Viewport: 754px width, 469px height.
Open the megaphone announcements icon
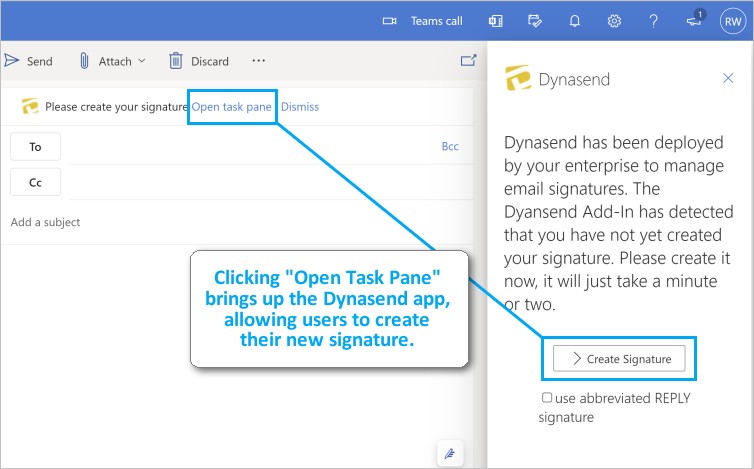[694, 20]
